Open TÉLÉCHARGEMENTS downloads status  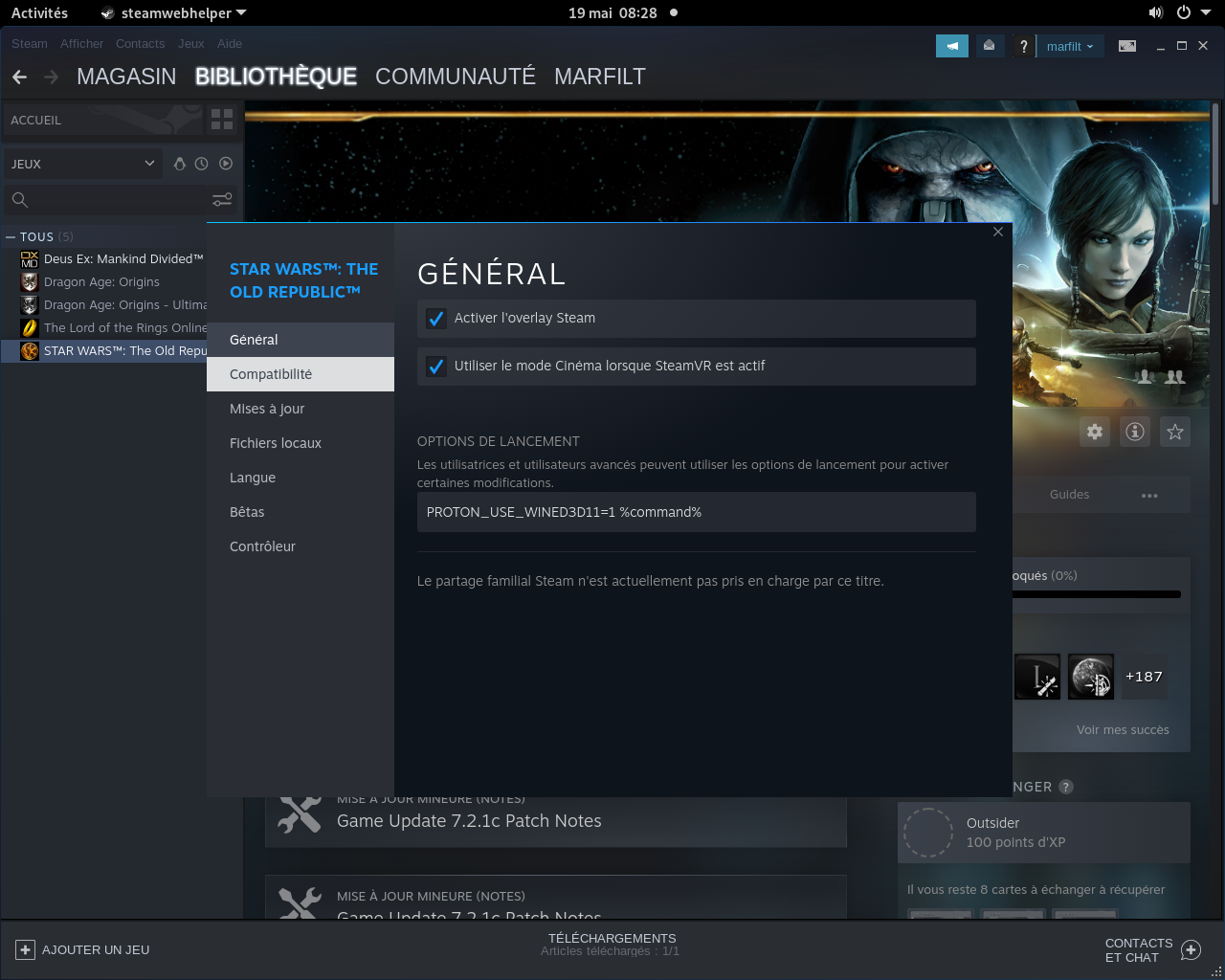tap(612, 945)
